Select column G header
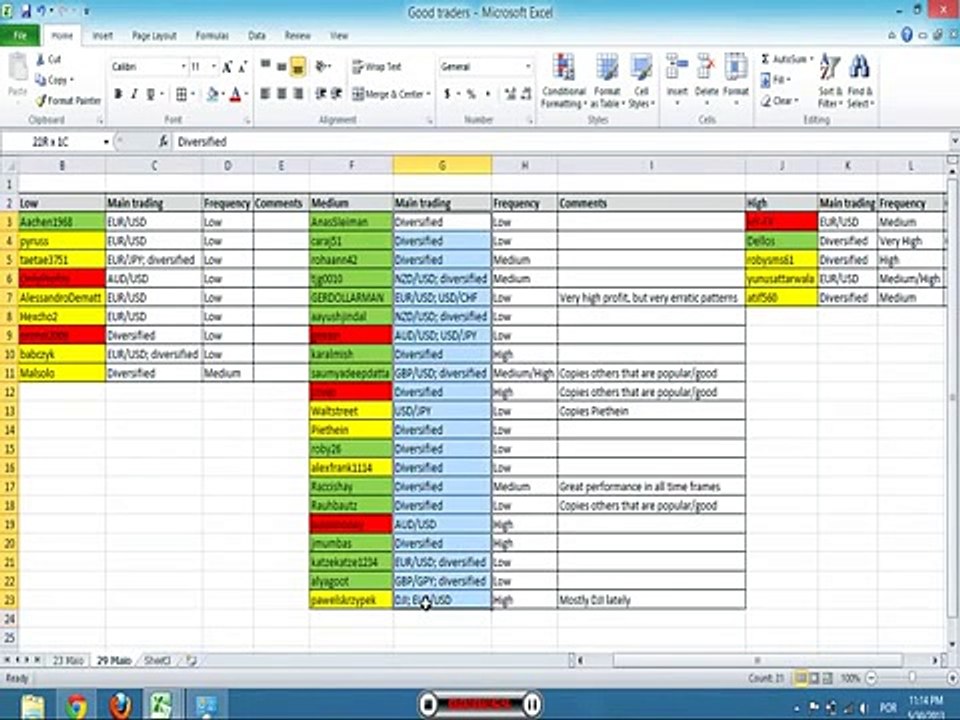 tap(442, 165)
